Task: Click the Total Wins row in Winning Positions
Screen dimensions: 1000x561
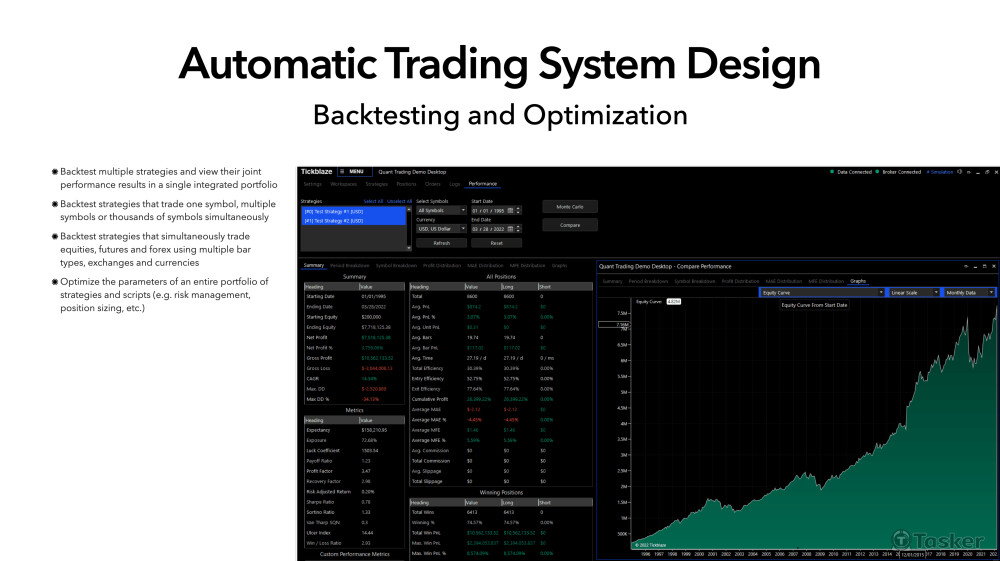Action: click(501, 512)
